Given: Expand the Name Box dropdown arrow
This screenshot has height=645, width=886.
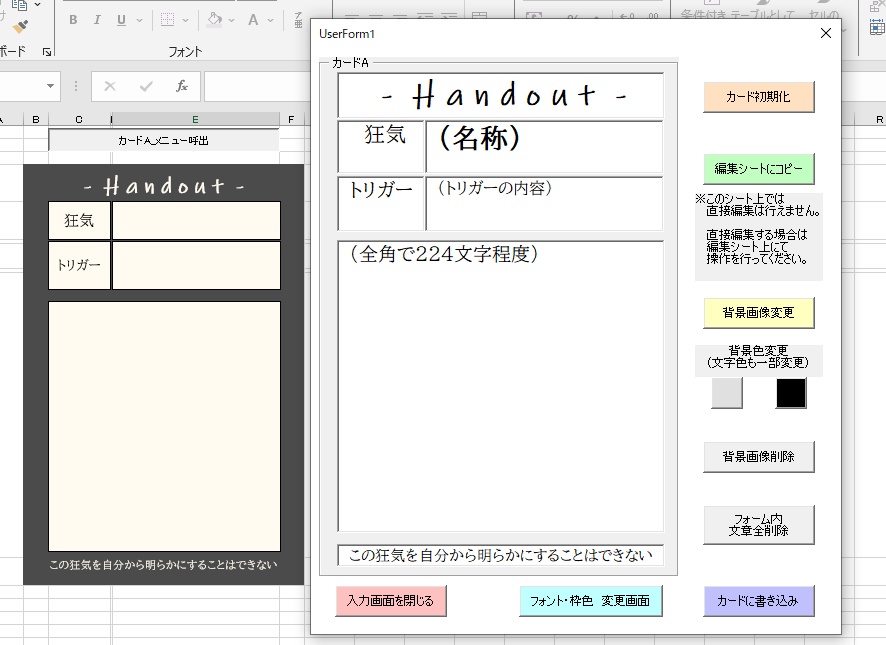Looking at the screenshot, I should pos(50,86).
